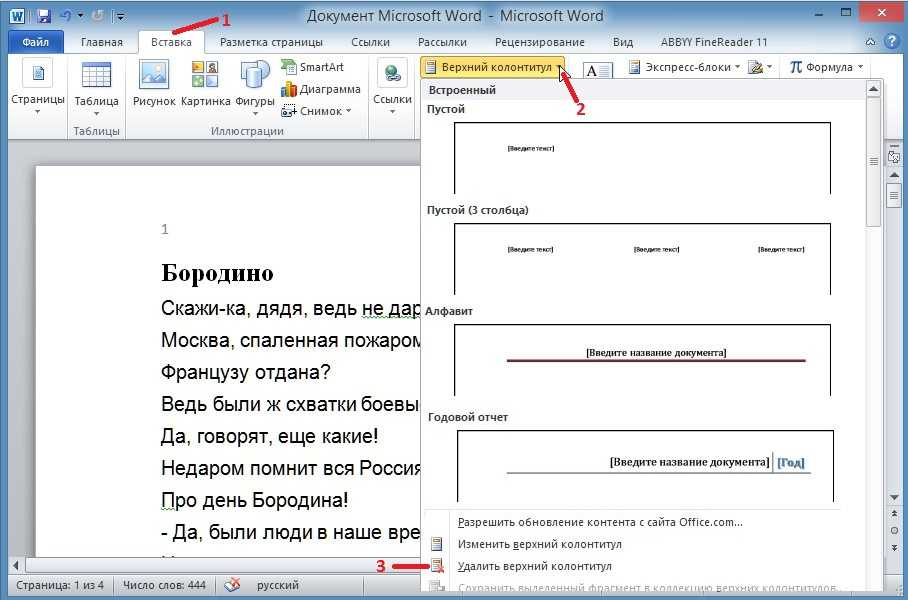The image size is (908, 600).
Task: Click the header gallery scrollbar thumb
Action: click(874, 162)
